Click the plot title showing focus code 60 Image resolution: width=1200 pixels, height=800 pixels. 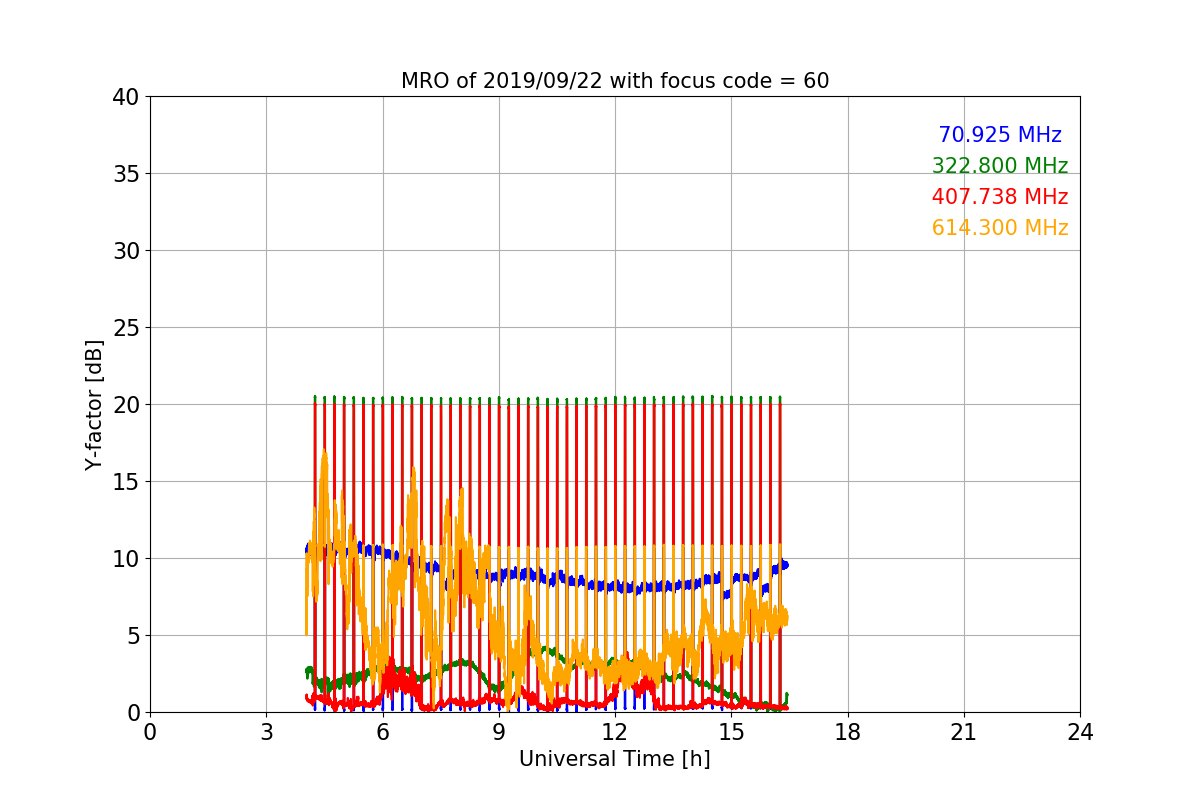point(615,81)
